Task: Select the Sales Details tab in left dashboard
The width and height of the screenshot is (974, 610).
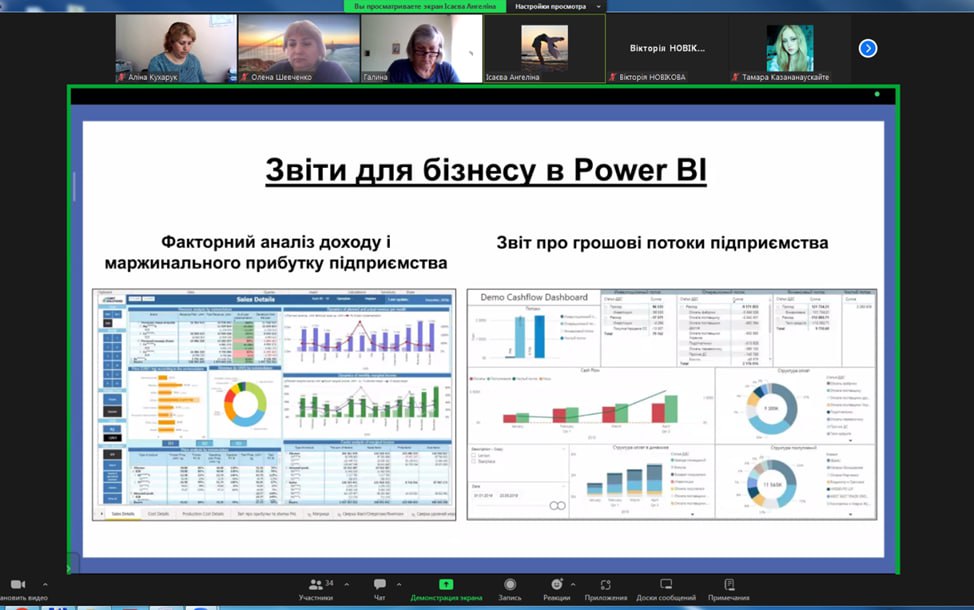Action: coord(123,514)
